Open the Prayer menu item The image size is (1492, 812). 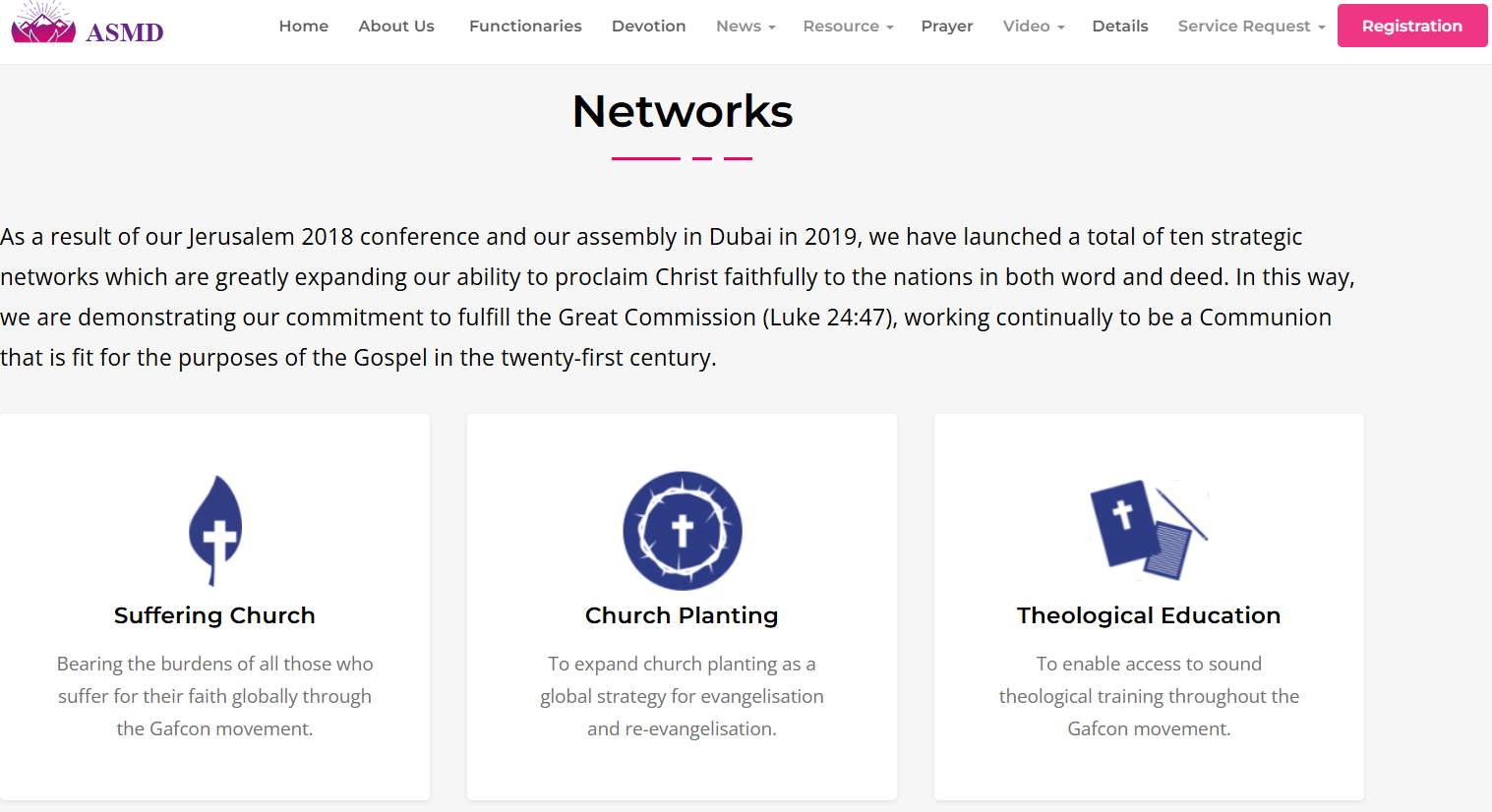(947, 27)
